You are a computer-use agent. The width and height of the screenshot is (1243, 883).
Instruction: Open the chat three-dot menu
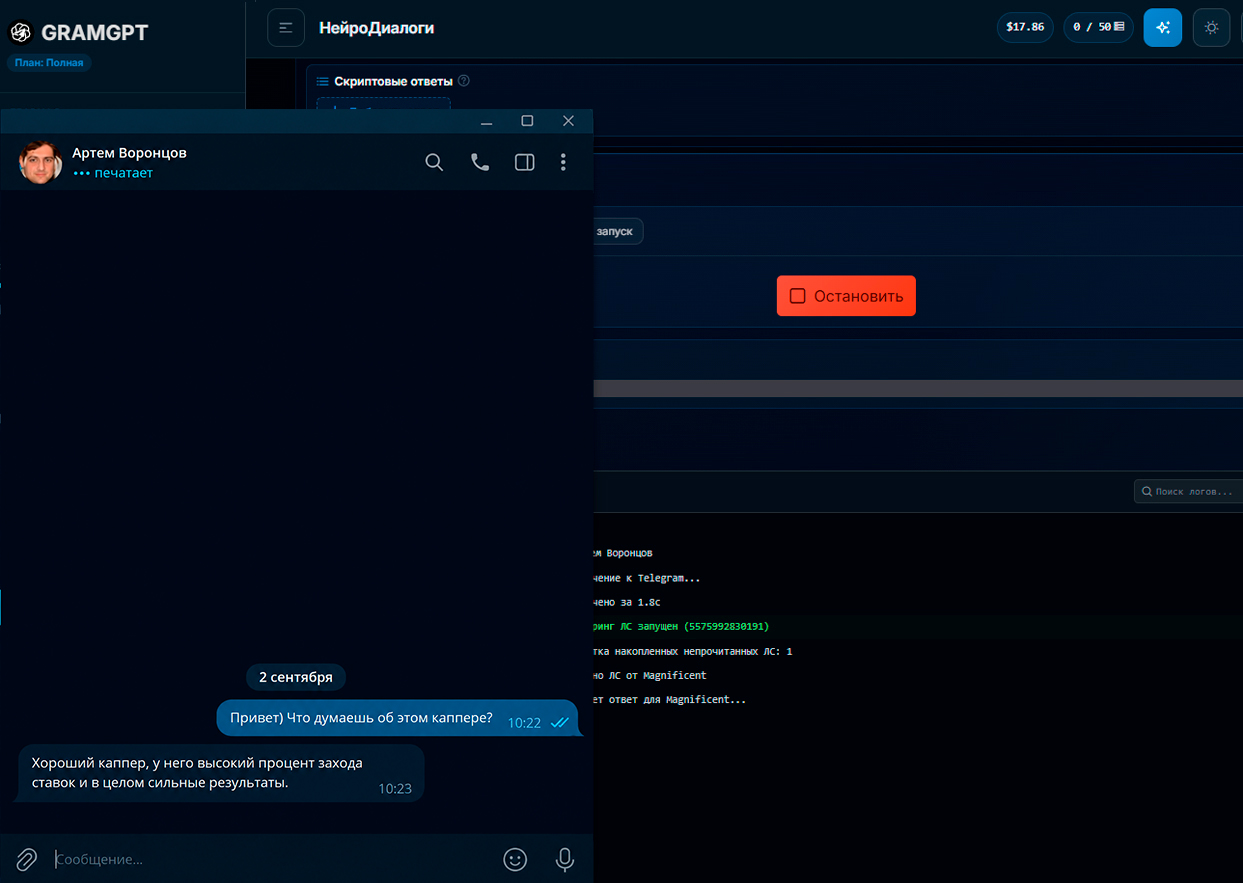[x=564, y=162]
